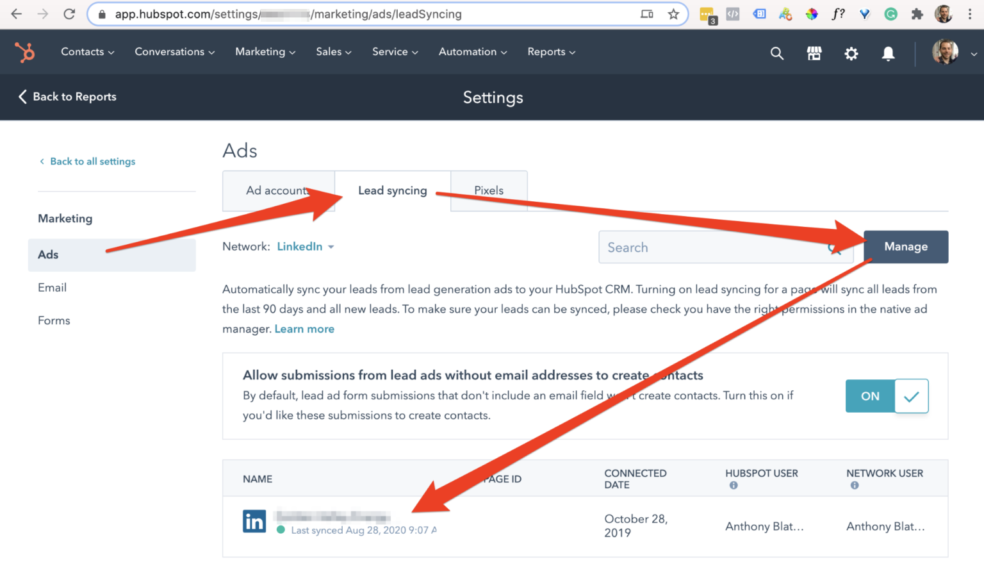Click the CONNECTED DATE column header
984x571 pixels.
(635, 479)
